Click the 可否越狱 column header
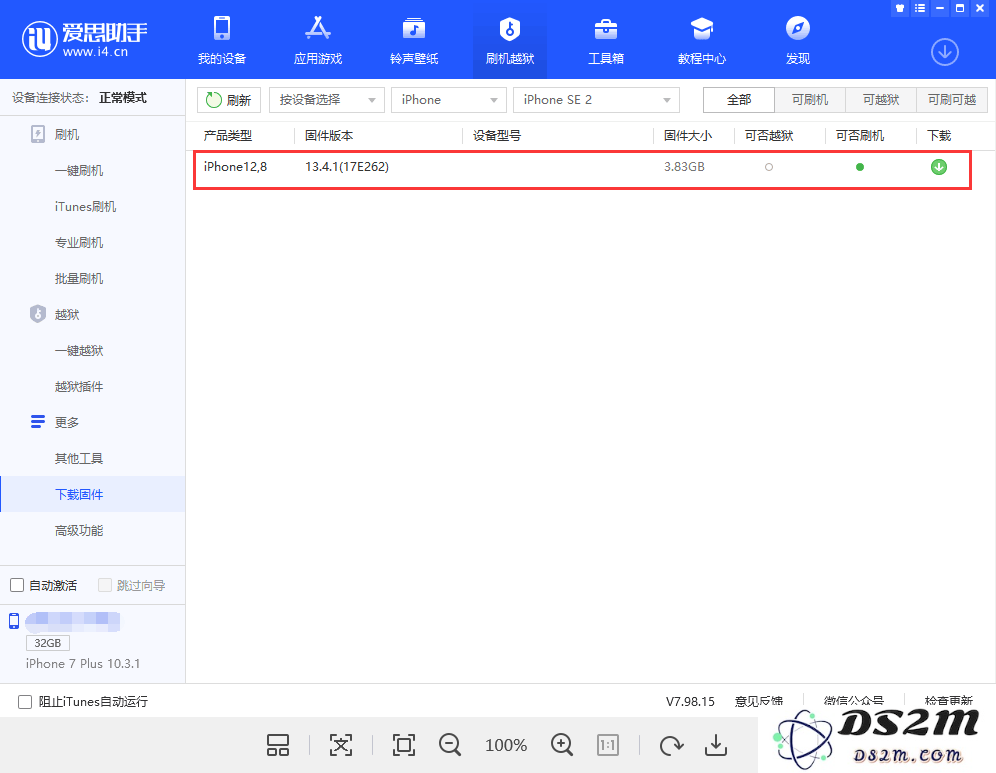996x773 pixels. [x=769, y=135]
